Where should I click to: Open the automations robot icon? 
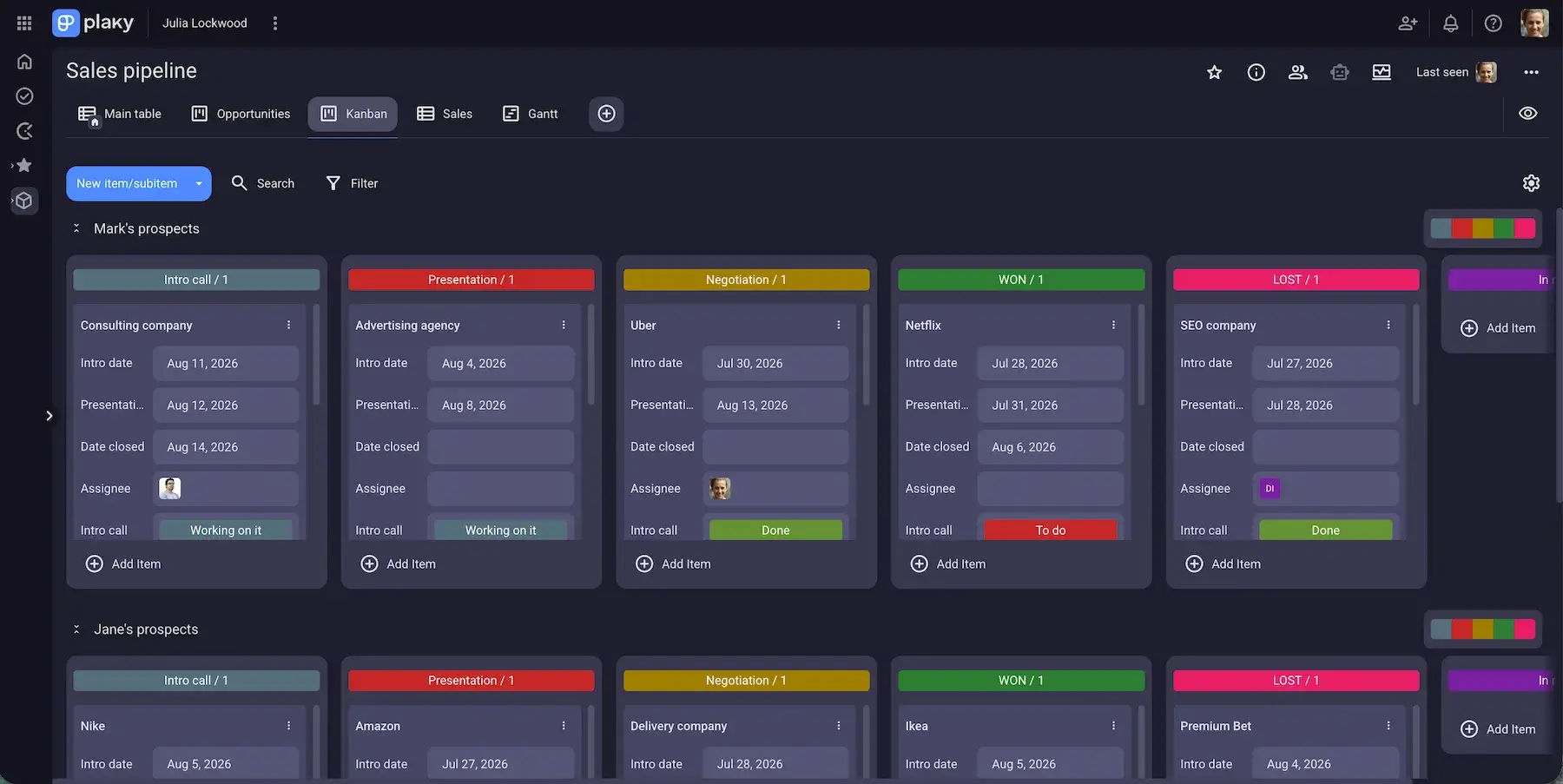tap(1339, 72)
